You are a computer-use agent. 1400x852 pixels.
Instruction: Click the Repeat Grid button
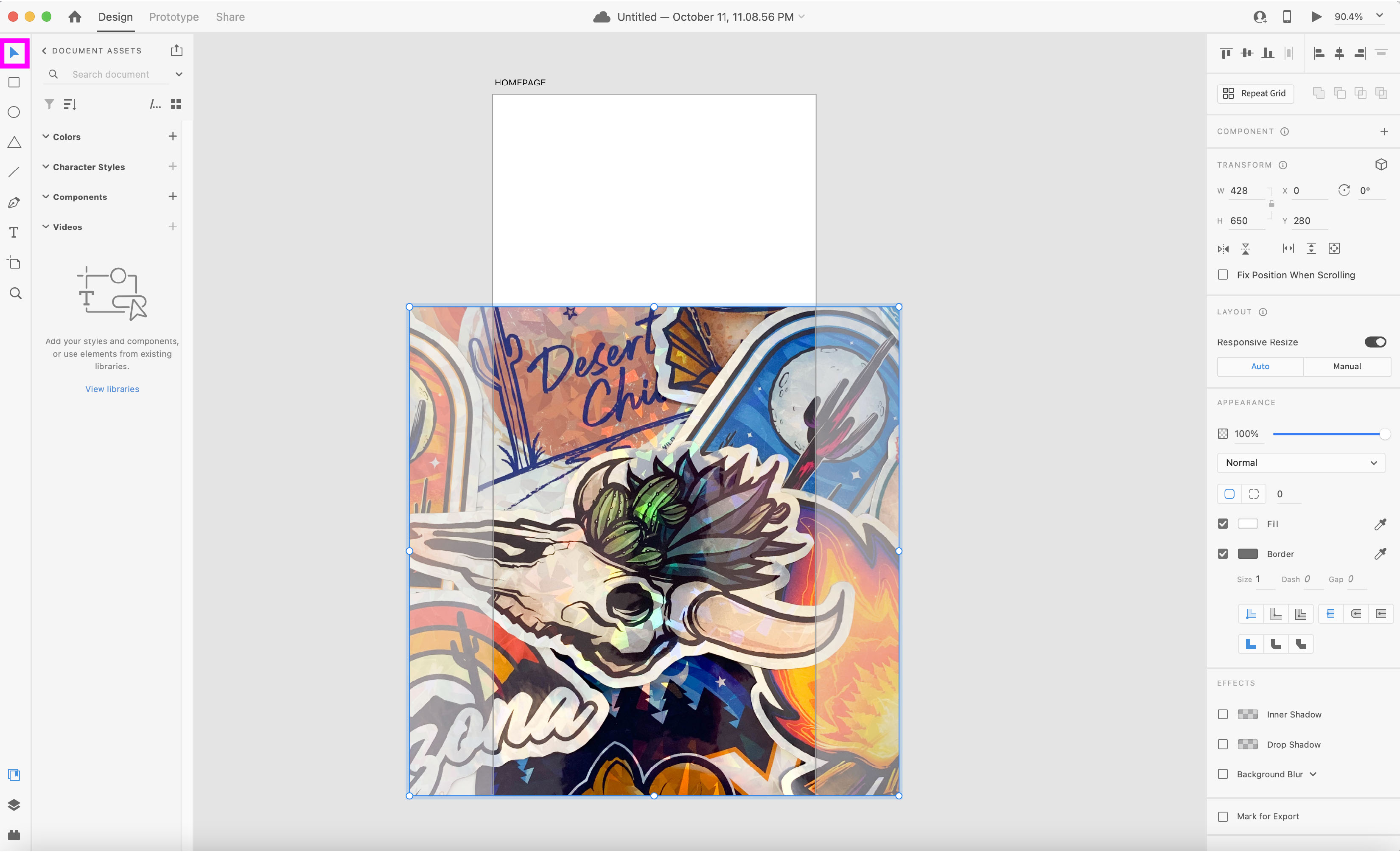(1256, 93)
